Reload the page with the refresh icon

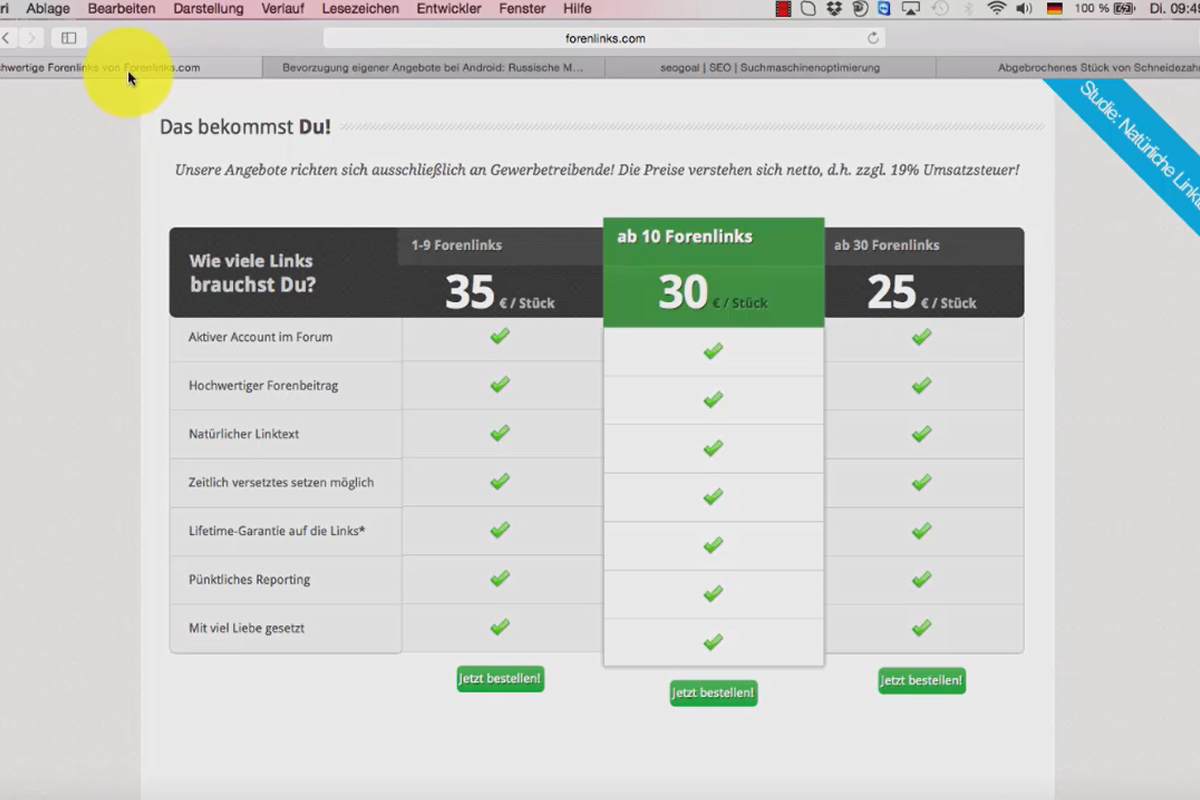[873, 38]
